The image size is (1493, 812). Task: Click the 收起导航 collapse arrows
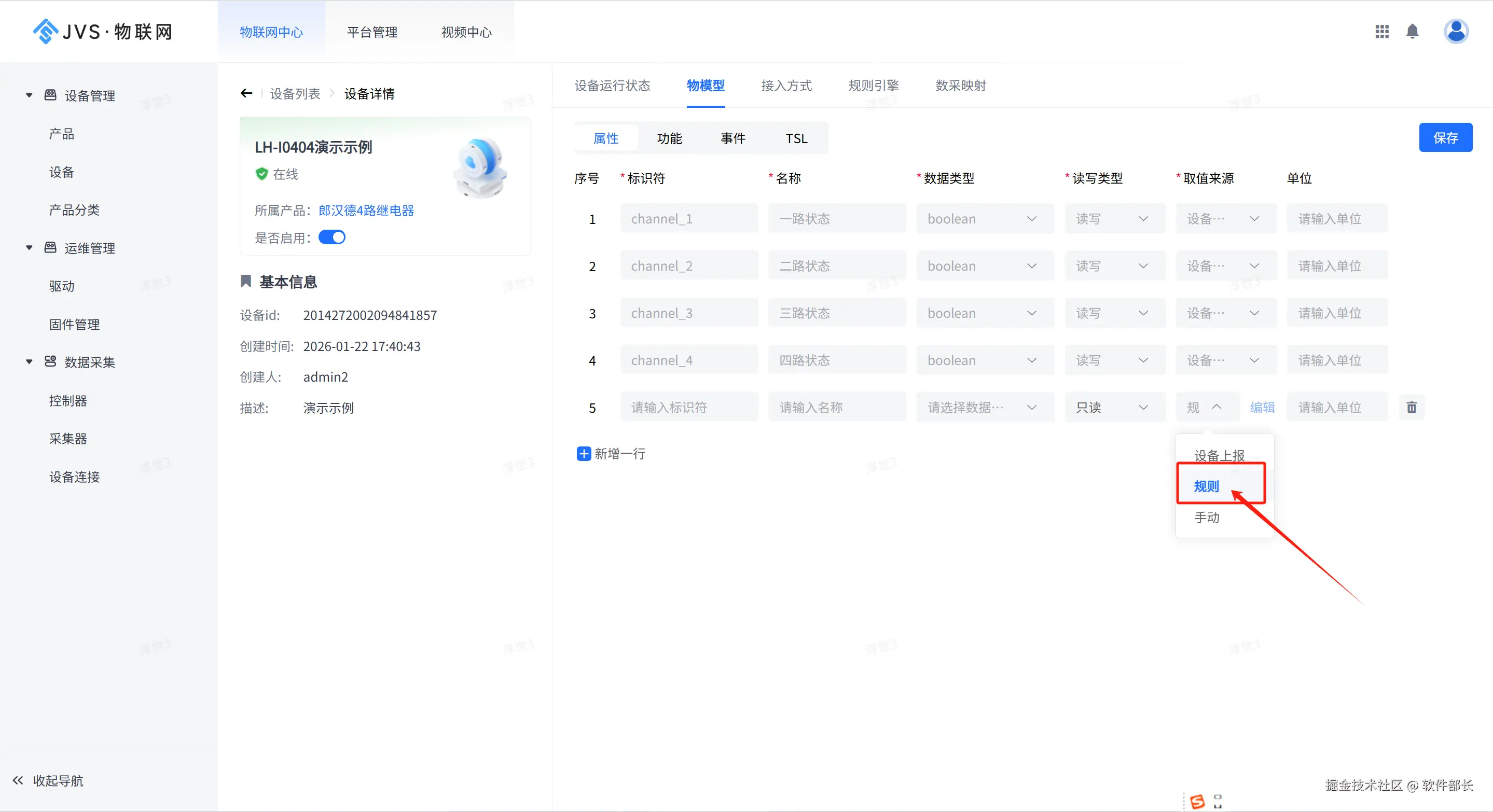(x=18, y=780)
